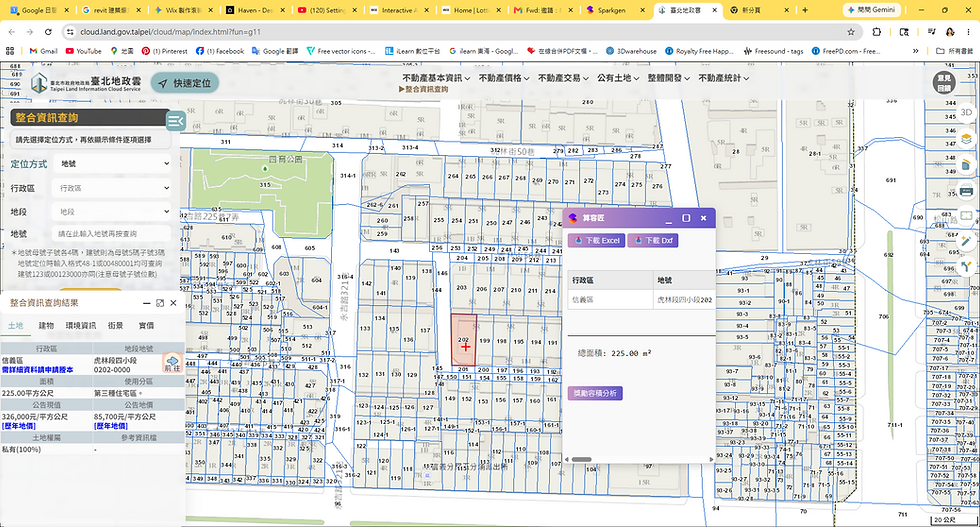Click the printer icon on right toolbar
Image resolution: width=980 pixels, height=527 pixels.
click(966, 191)
